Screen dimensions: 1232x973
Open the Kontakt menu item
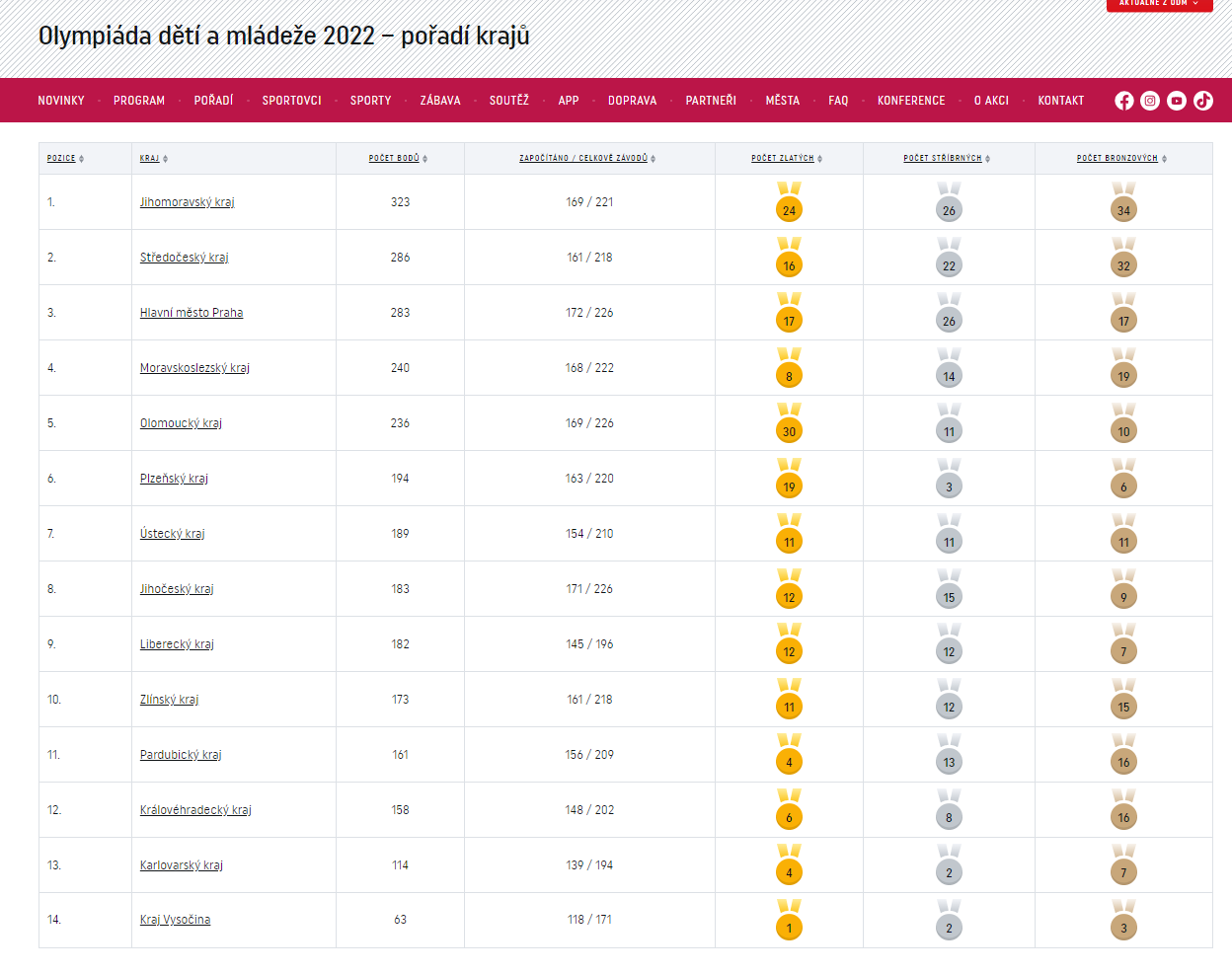point(1061,101)
